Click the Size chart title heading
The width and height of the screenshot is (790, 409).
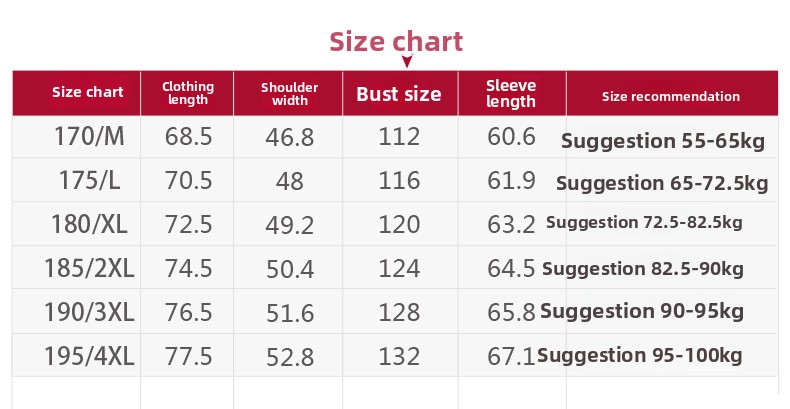point(396,41)
